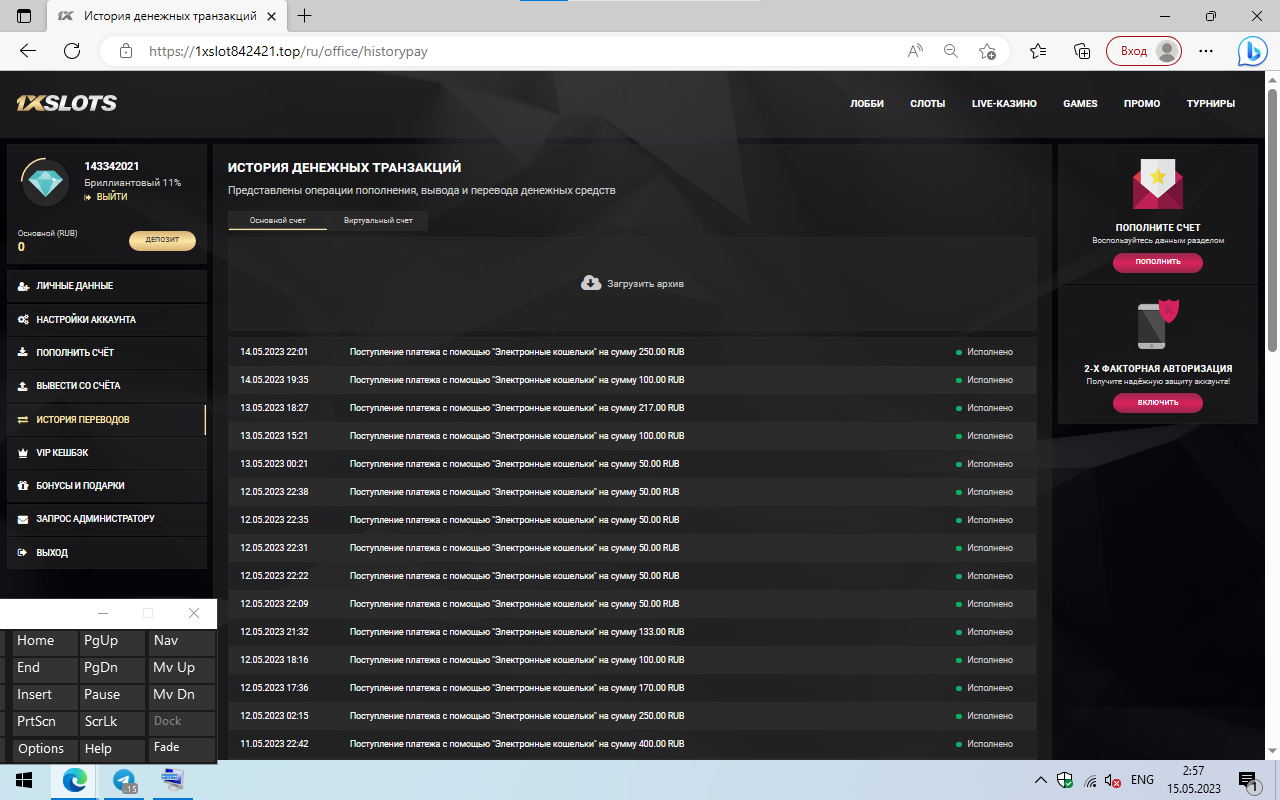1280x800 pixels.
Task: Click the Fade key on the keyboard panel
Action: pyautogui.click(x=181, y=749)
